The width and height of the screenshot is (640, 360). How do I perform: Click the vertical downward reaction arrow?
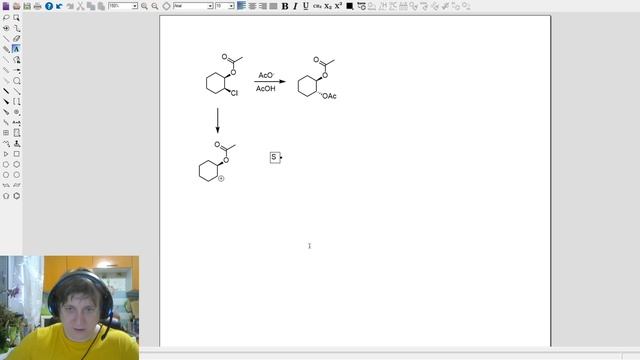coord(218,121)
